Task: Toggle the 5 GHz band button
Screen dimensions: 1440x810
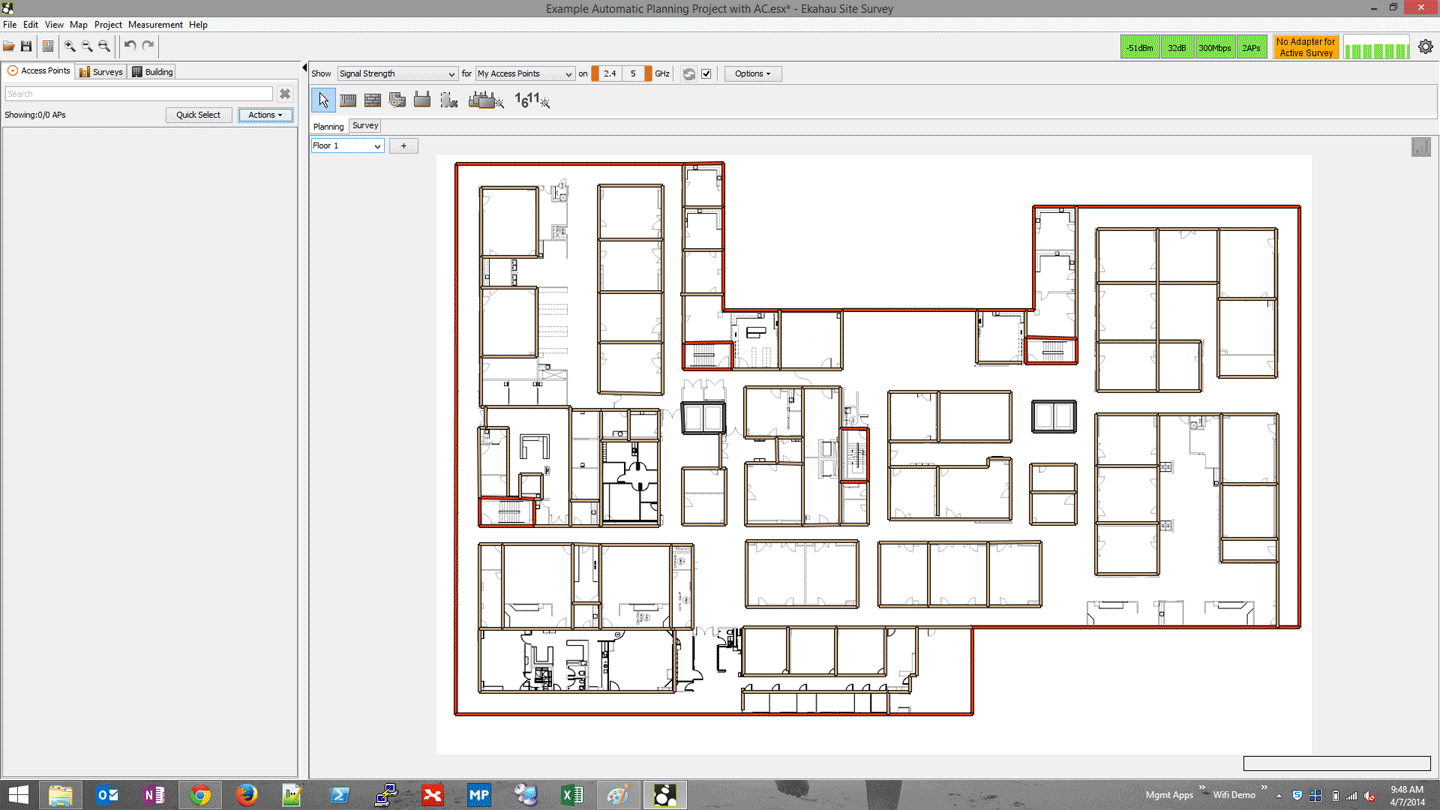Action: click(x=633, y=74)
